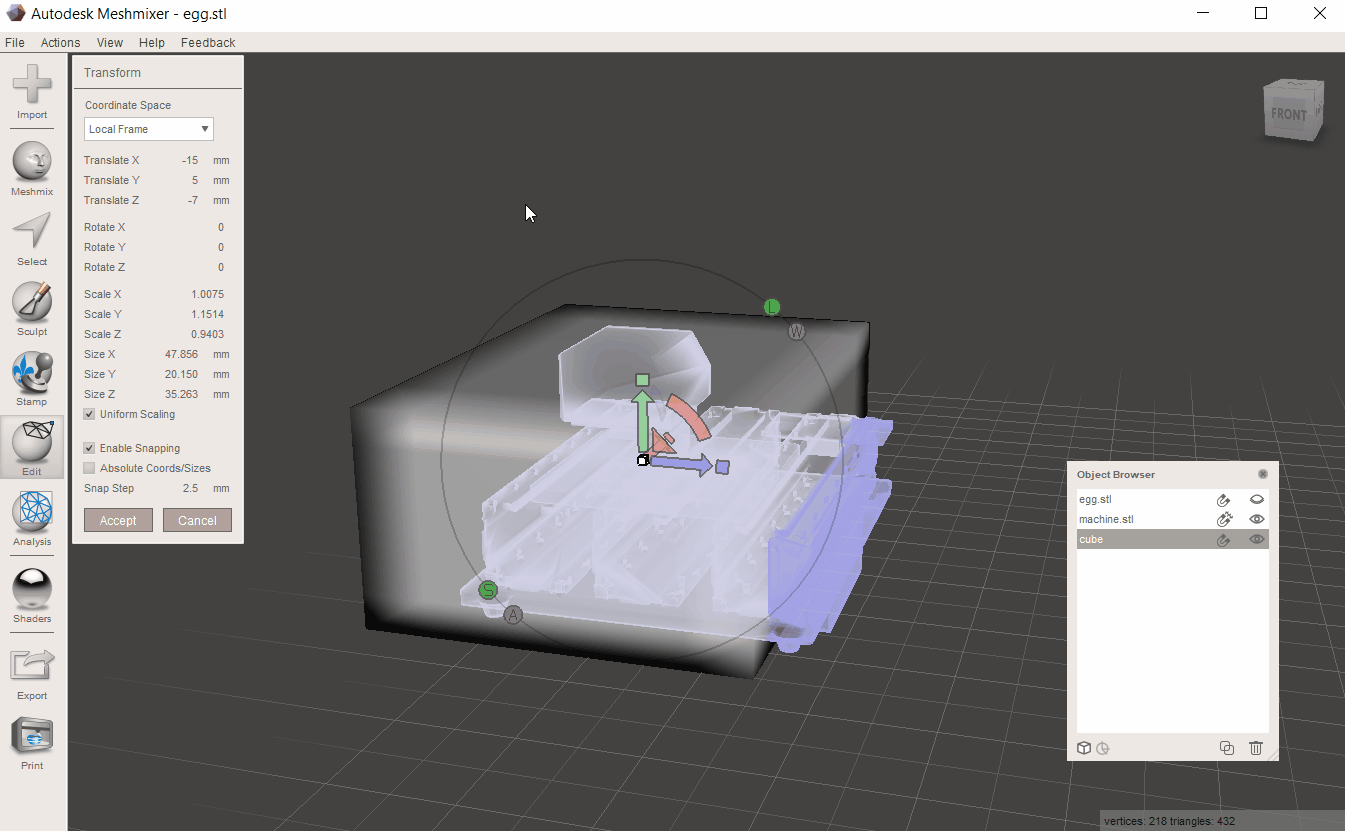Toggle visibility of egg.stl

click(x=1257, y=500)
